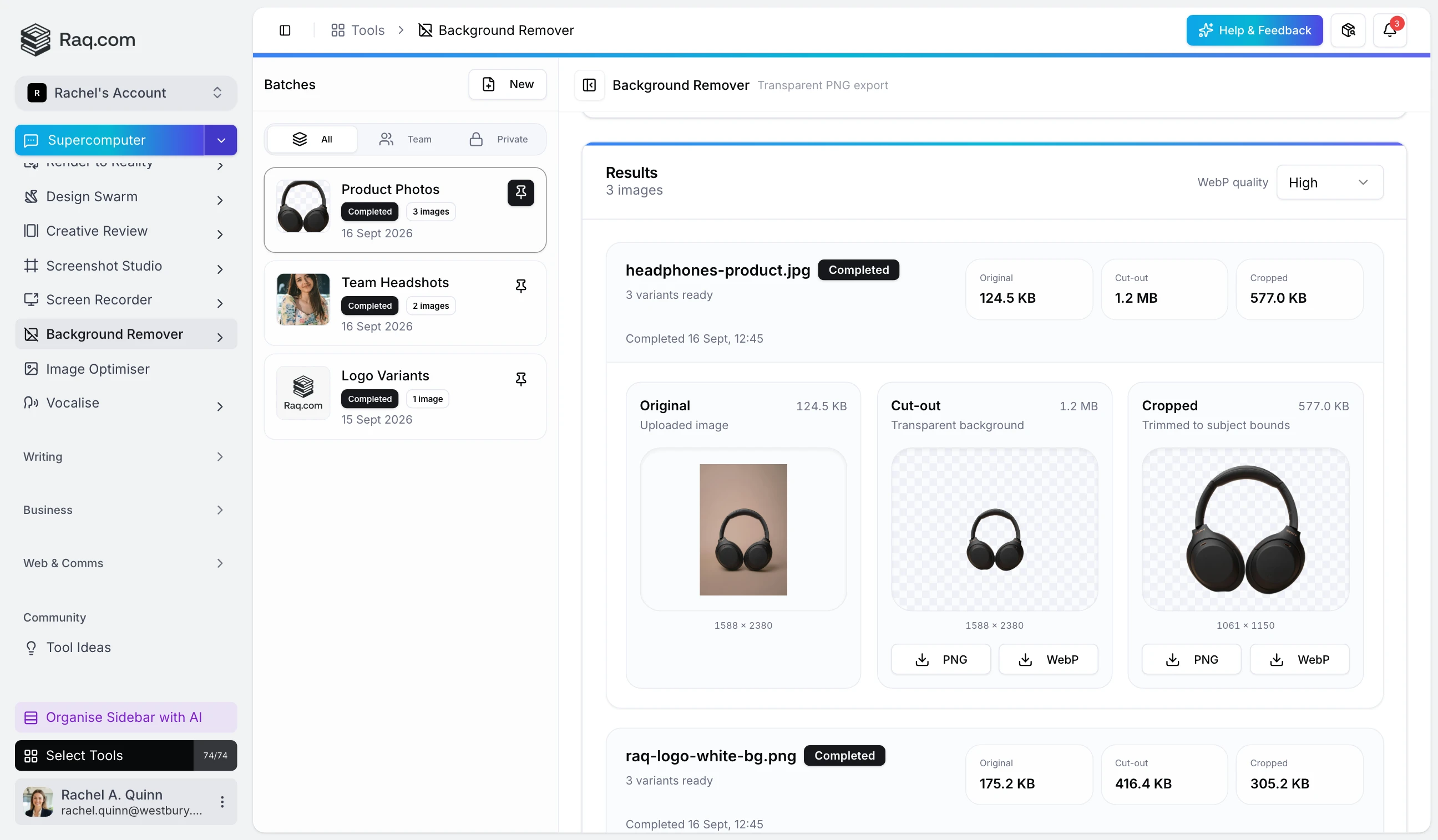Open Help & Feedback
This screenshot has height=840, width=1438.
1254,30
